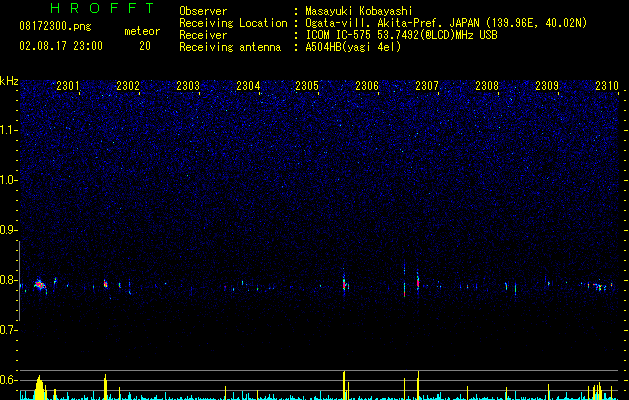629x400 pixels.
Task: Click the observer name Masayuki Kobayashi
Action: pyautogui.click(x=359, y=11)
